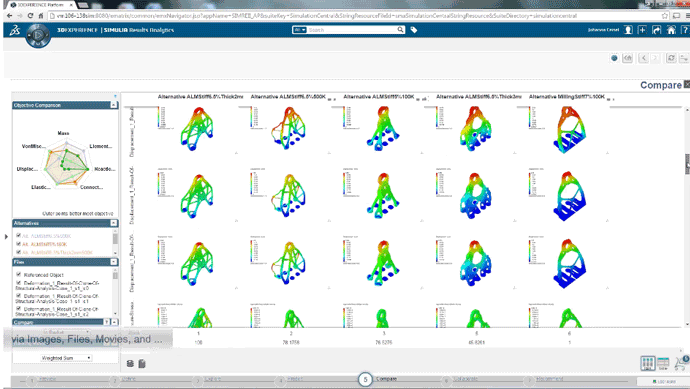Click the search magnifier icon

400,29
